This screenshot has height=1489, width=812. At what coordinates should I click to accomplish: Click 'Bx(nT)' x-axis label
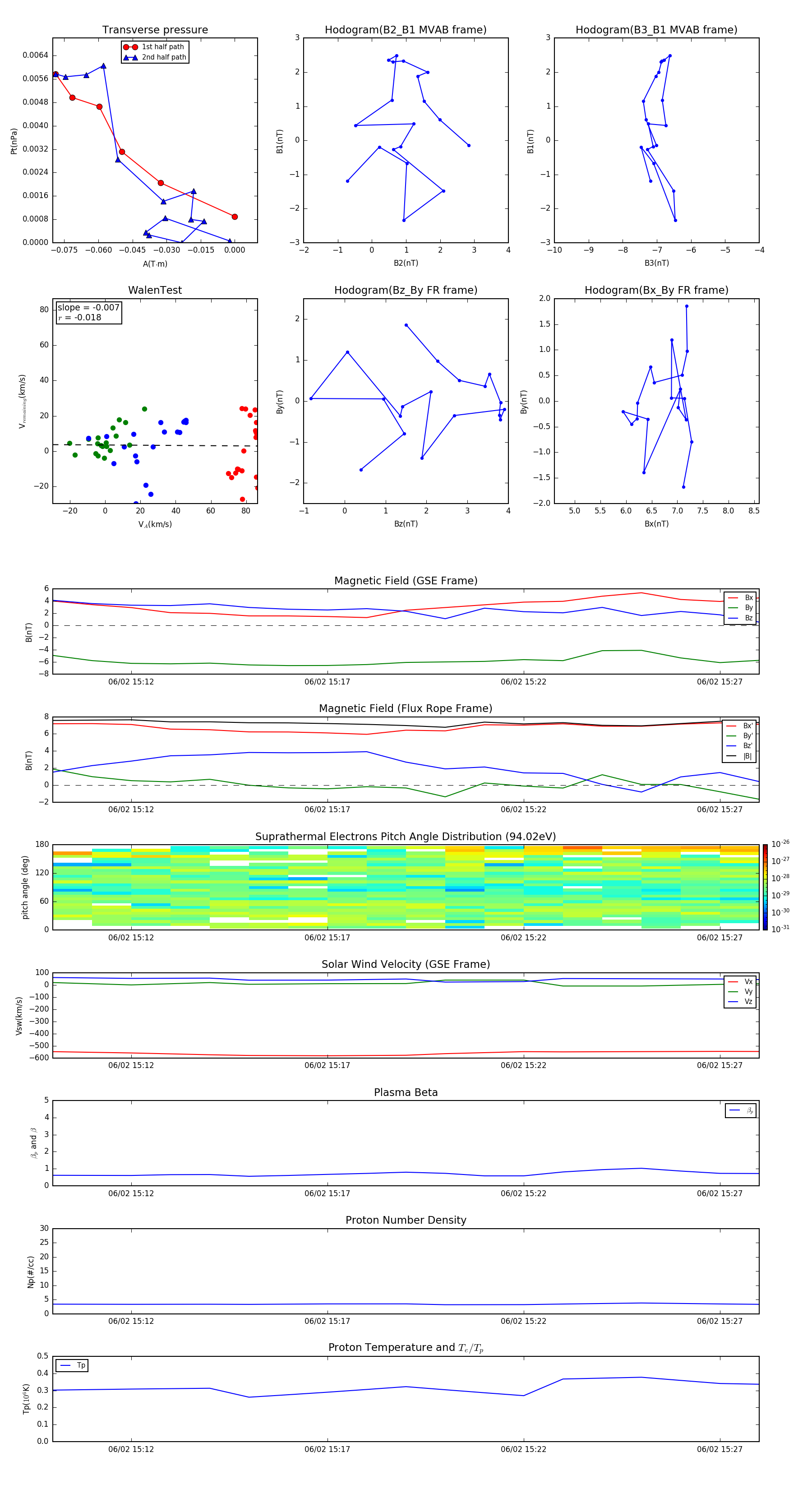point(656,524)
